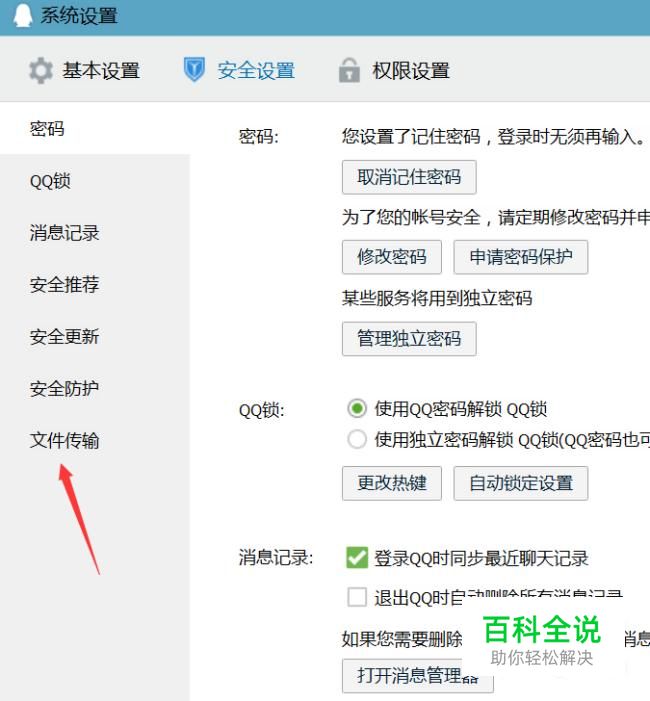Click the 管理独立密码 button
Viewport: 650px width, 701px height.
409,338
